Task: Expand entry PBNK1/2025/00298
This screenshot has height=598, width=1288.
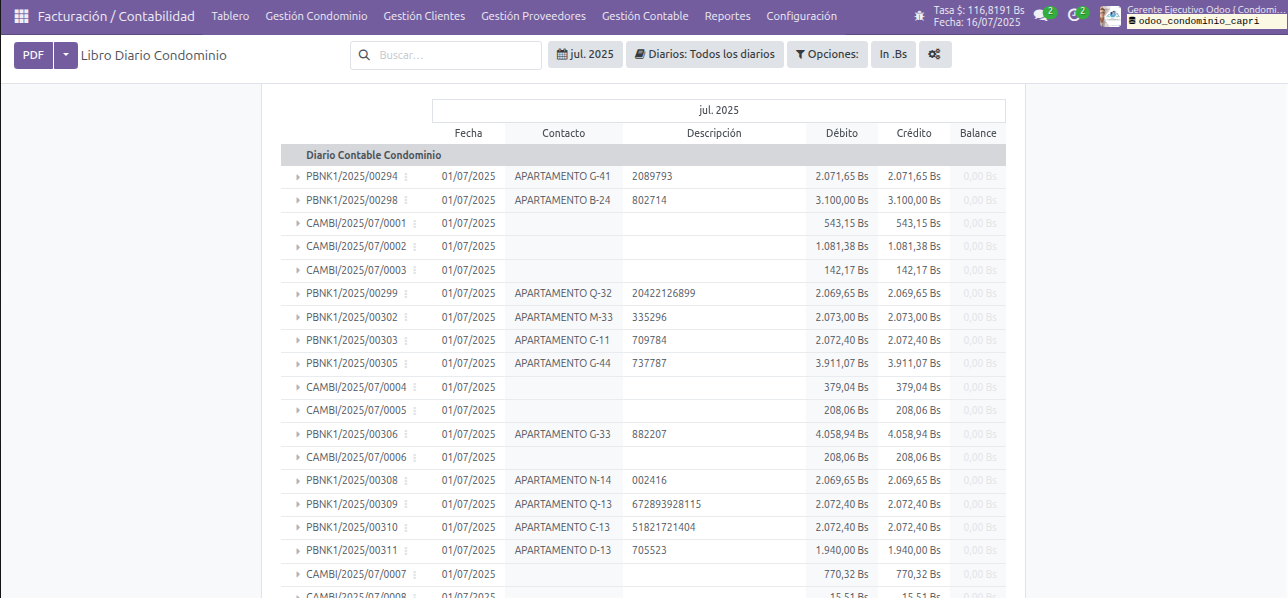Action: pyautogui.click(x=297, y=200)
